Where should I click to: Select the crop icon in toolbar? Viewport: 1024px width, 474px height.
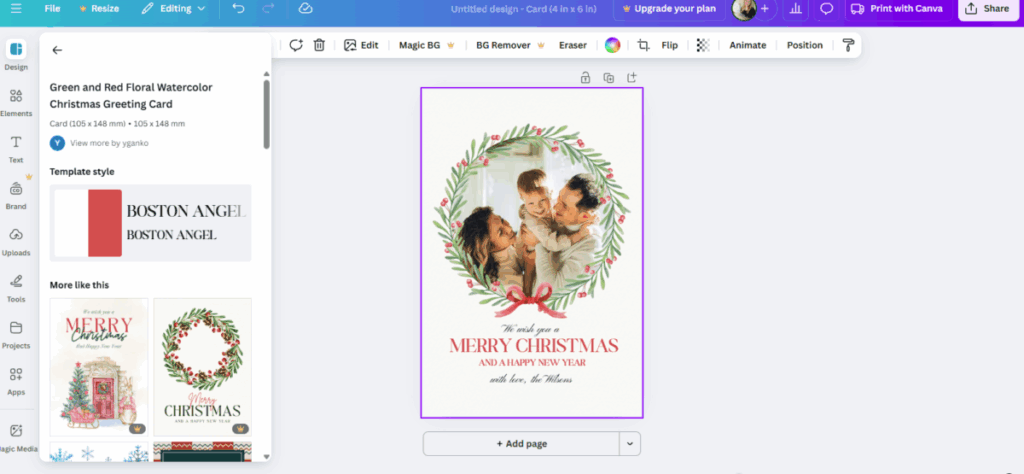(x=643, y=45)
